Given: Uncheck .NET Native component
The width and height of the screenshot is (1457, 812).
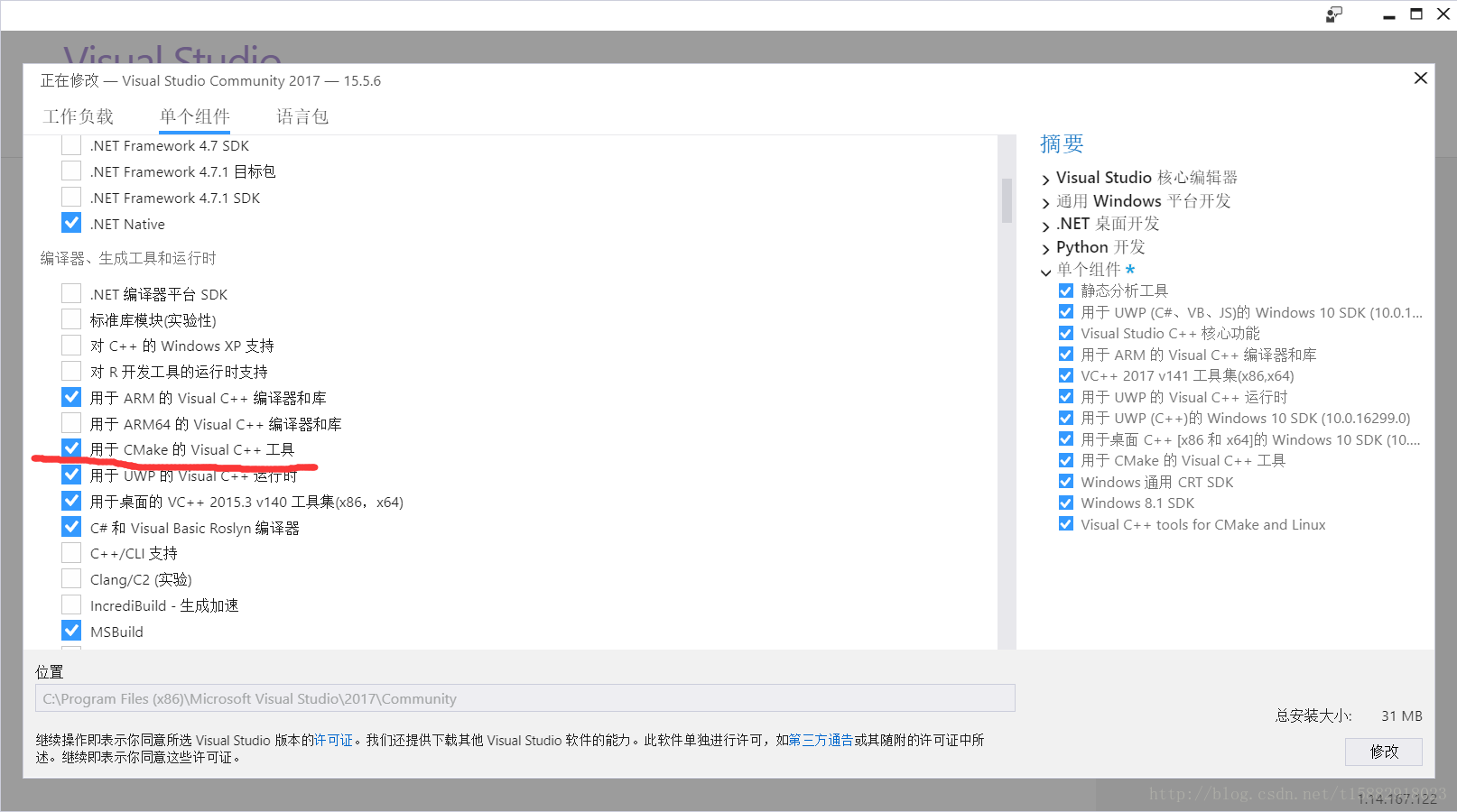Looking at the screenshot, I should point(71,222).
